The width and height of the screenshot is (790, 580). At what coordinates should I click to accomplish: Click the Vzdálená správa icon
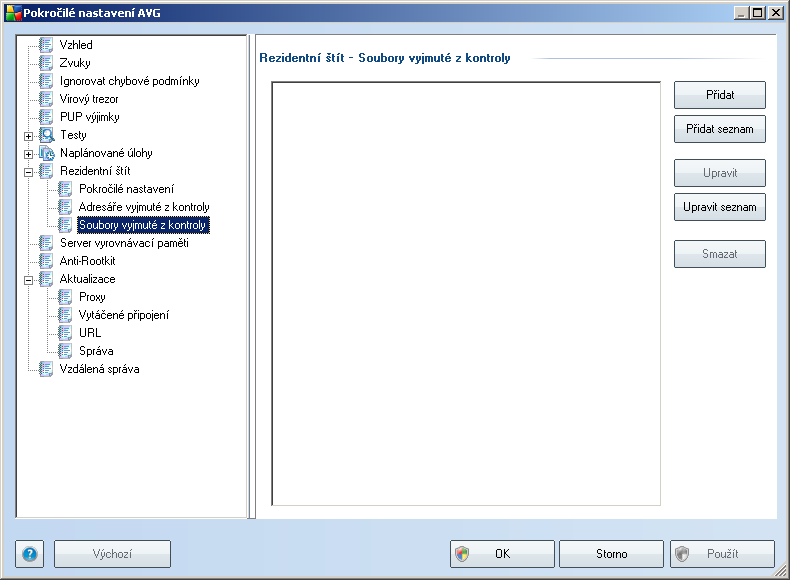(x=46, y=369)
